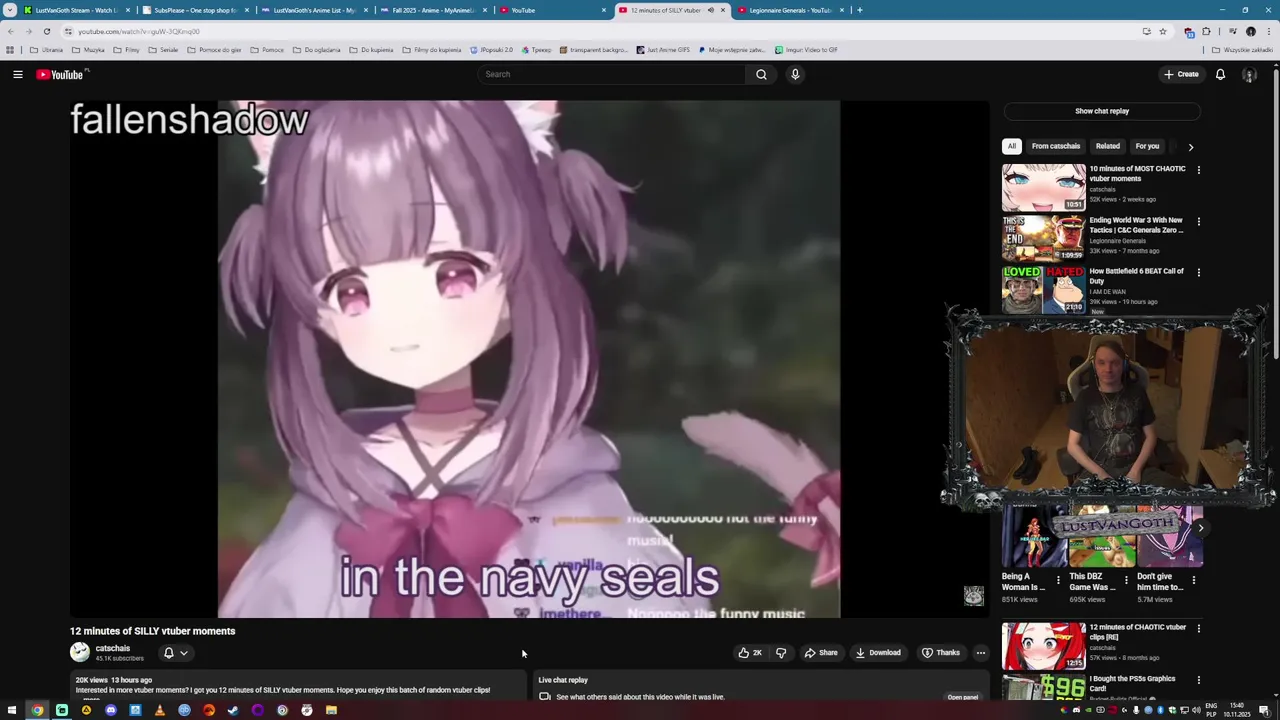The width and height of the screenshot is (1280, 720).
Task: Like the video with thumbs up
Action: click(749, 653)
